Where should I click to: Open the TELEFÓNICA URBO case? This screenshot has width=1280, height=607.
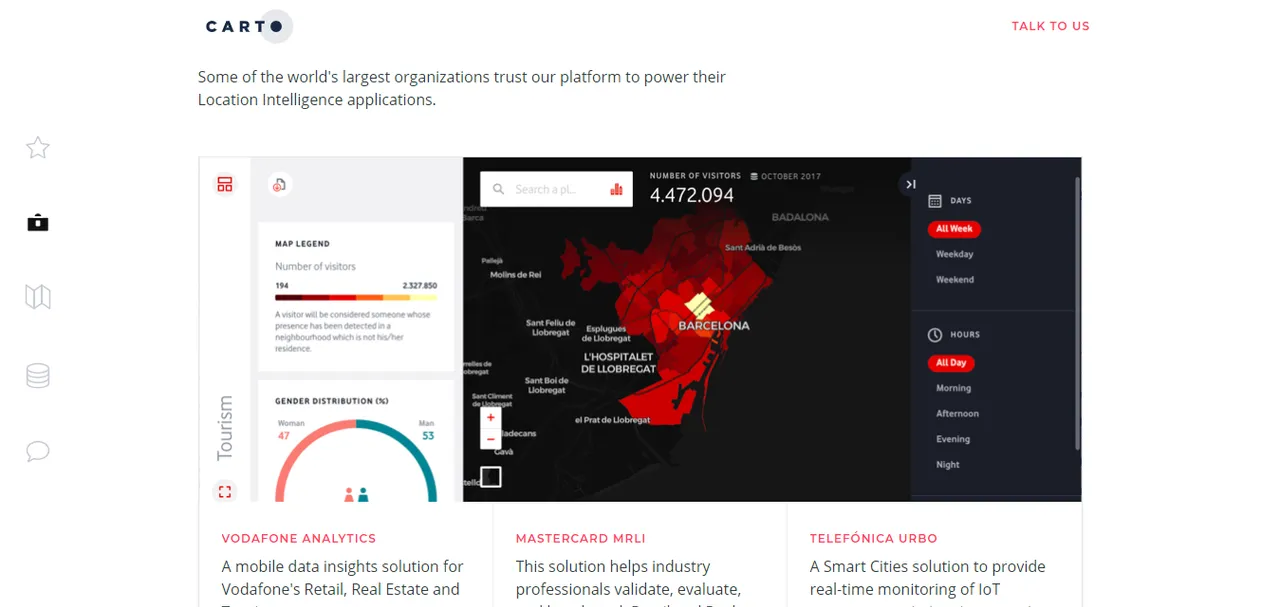(873, 538)
